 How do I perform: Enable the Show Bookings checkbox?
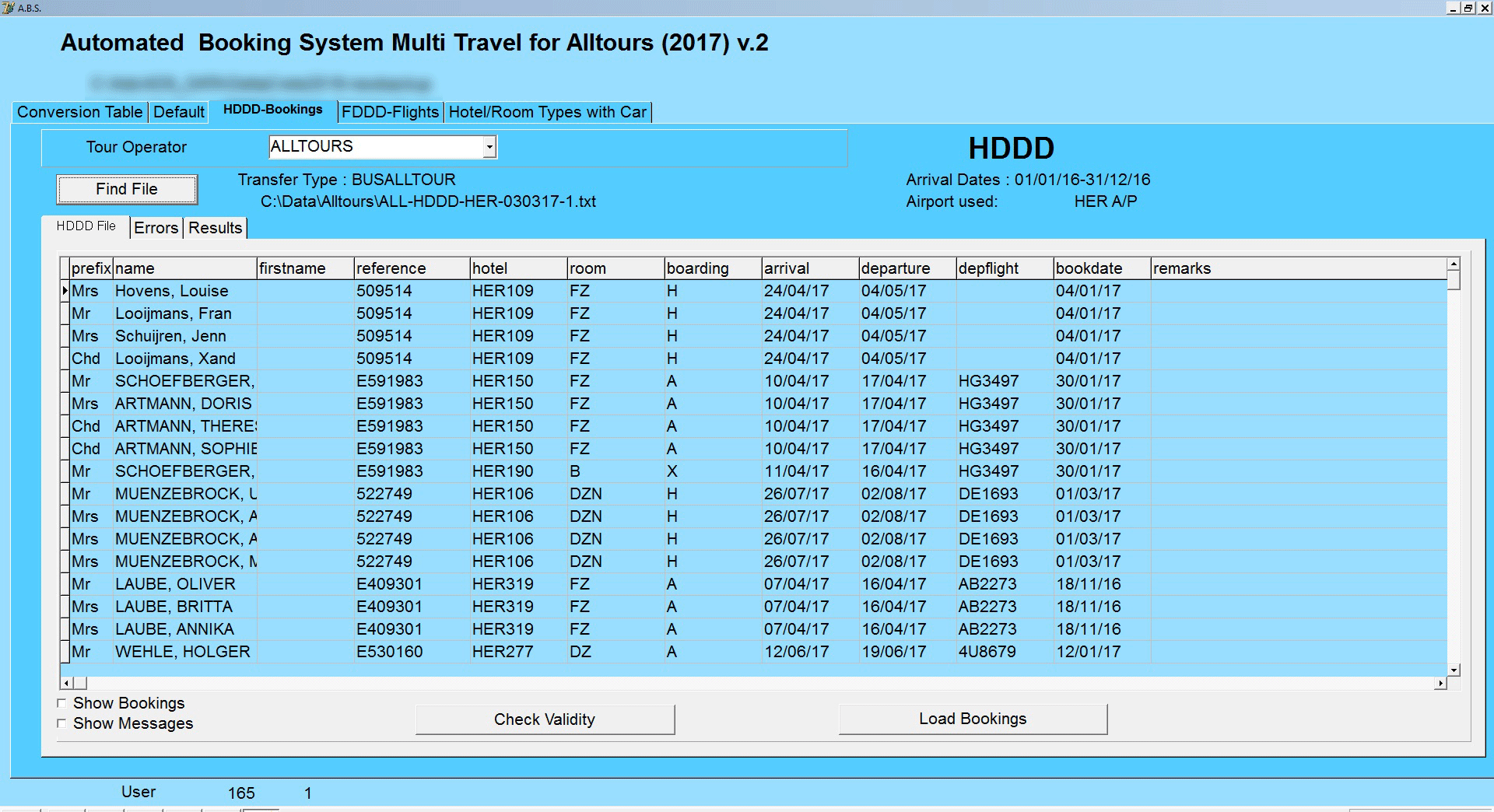[x=61, y=702]
